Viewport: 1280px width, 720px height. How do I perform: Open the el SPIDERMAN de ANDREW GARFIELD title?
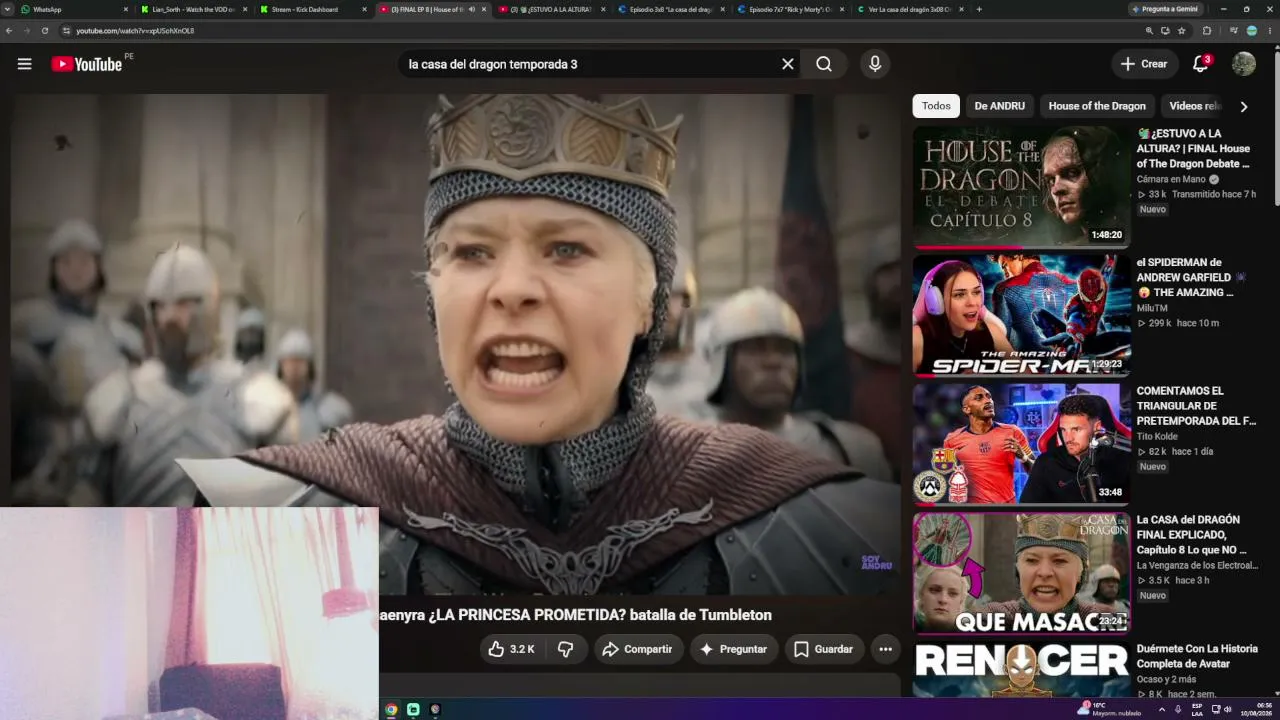[x=1190, y=277]
